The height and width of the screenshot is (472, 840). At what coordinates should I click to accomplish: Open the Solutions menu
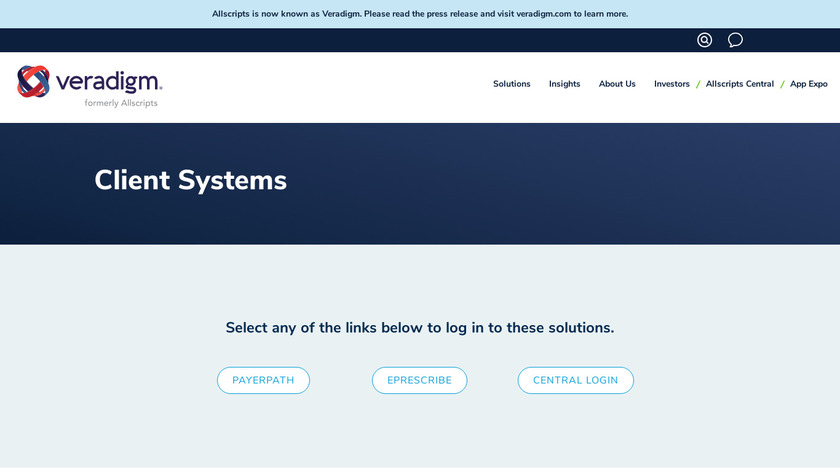click(511, 84)
